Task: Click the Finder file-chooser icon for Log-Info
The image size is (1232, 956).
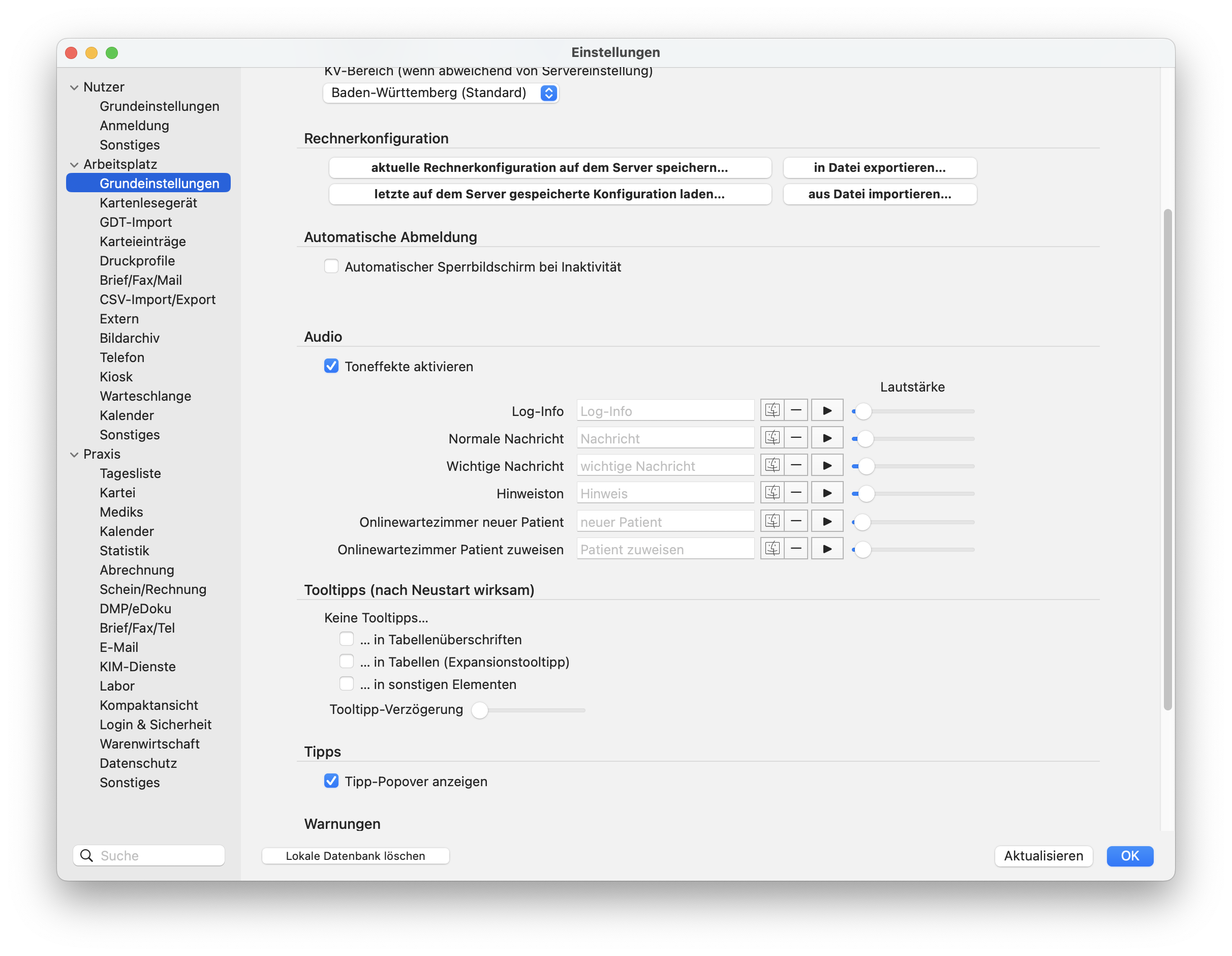Action: click(x=772, y=410)
